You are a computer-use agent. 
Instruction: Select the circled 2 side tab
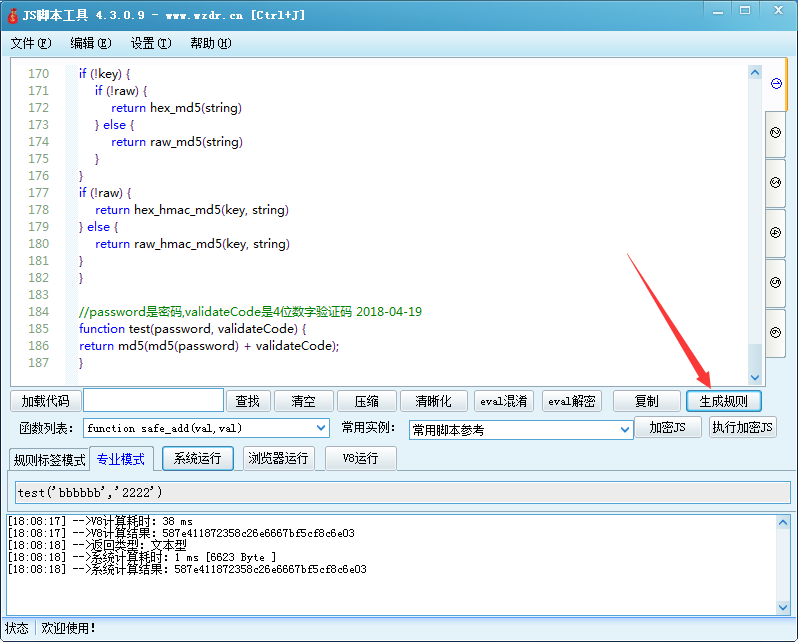tap(776, 133)
